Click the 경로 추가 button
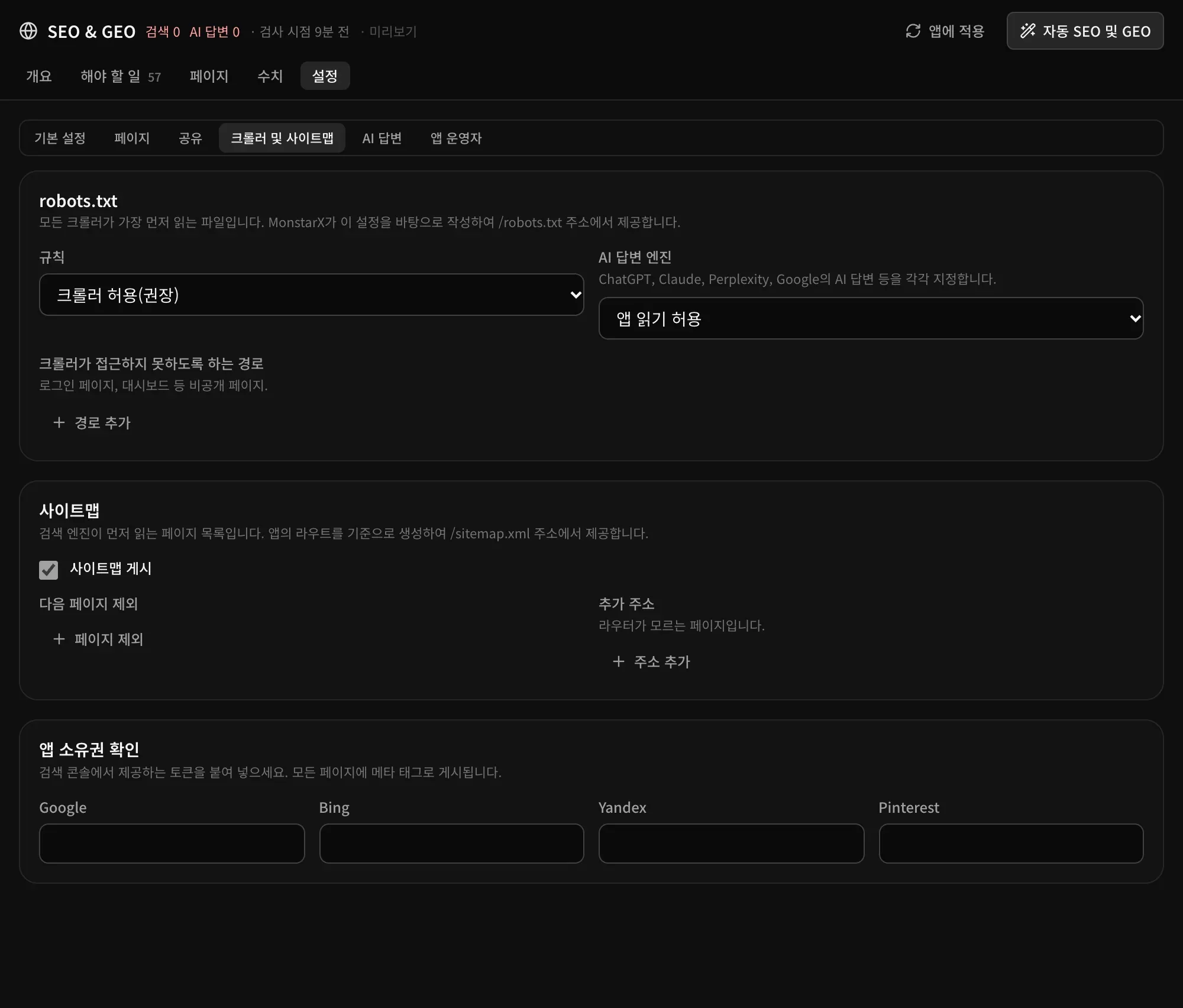Screen dimensions: 1183x1008 point(92,422)
